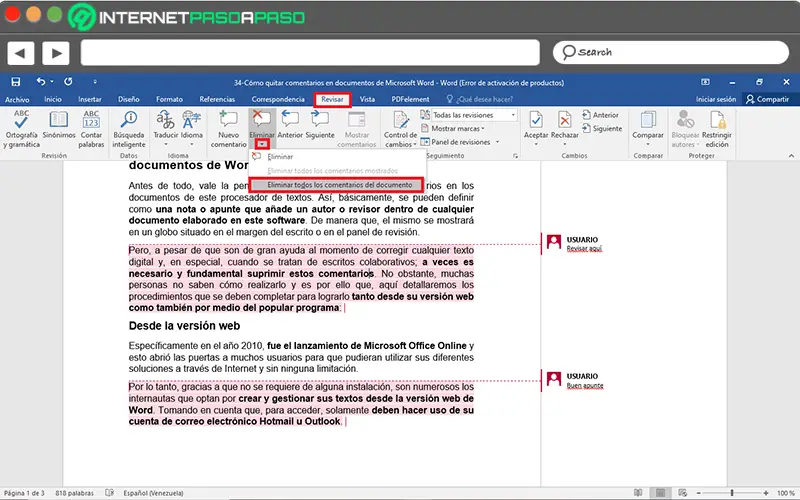Choose Eliminar in the dropdown menu
800x500 pixels.
[337, 157]
